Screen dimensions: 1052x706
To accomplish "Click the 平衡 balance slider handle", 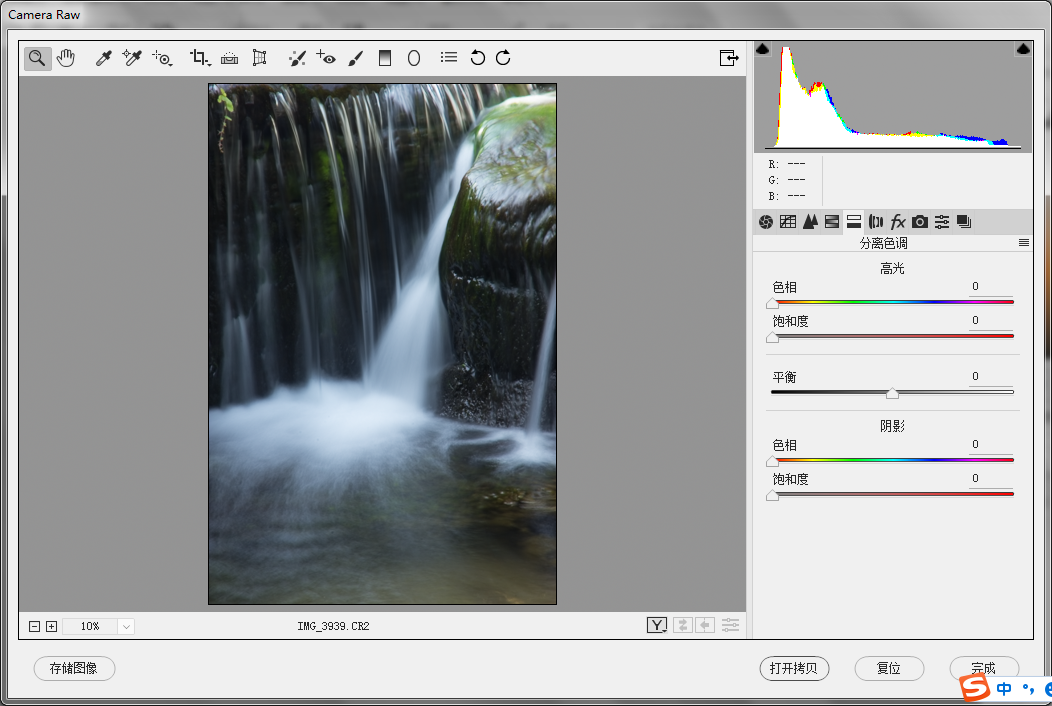I will [x=892, y=393].
